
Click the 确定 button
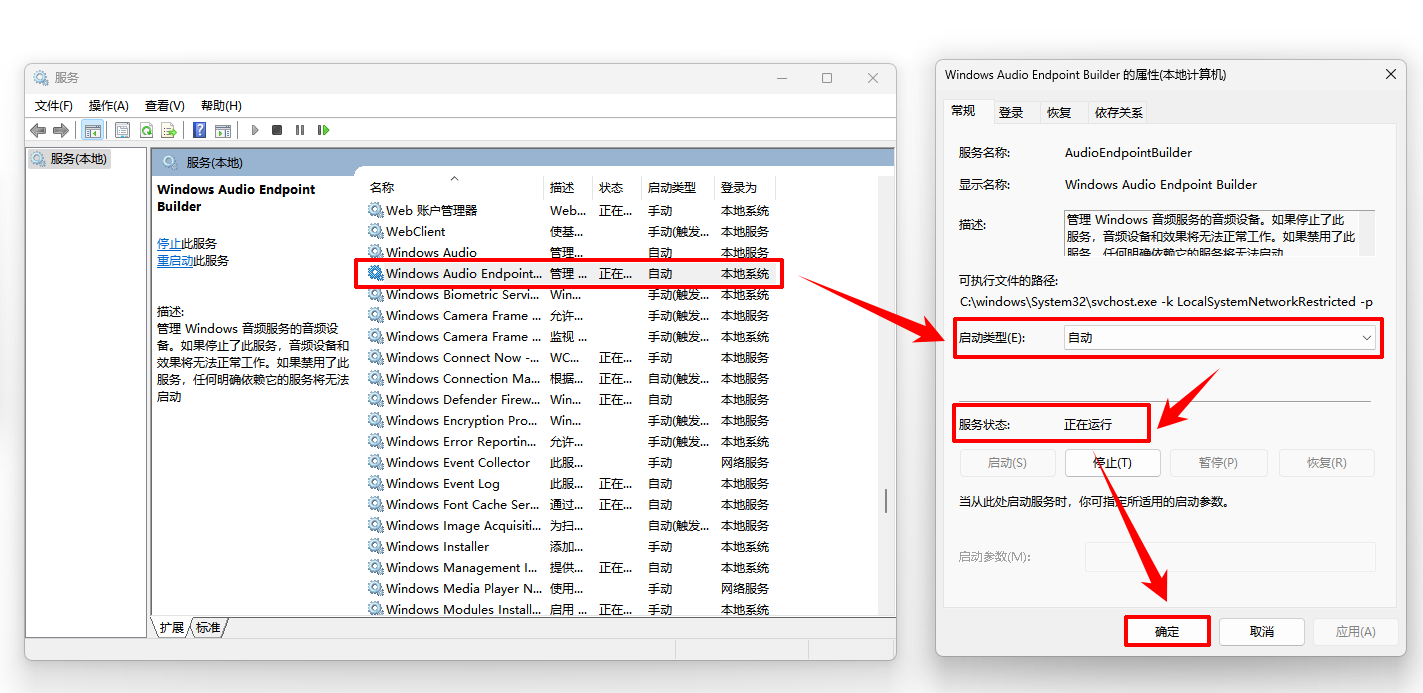pos(1167,632)
